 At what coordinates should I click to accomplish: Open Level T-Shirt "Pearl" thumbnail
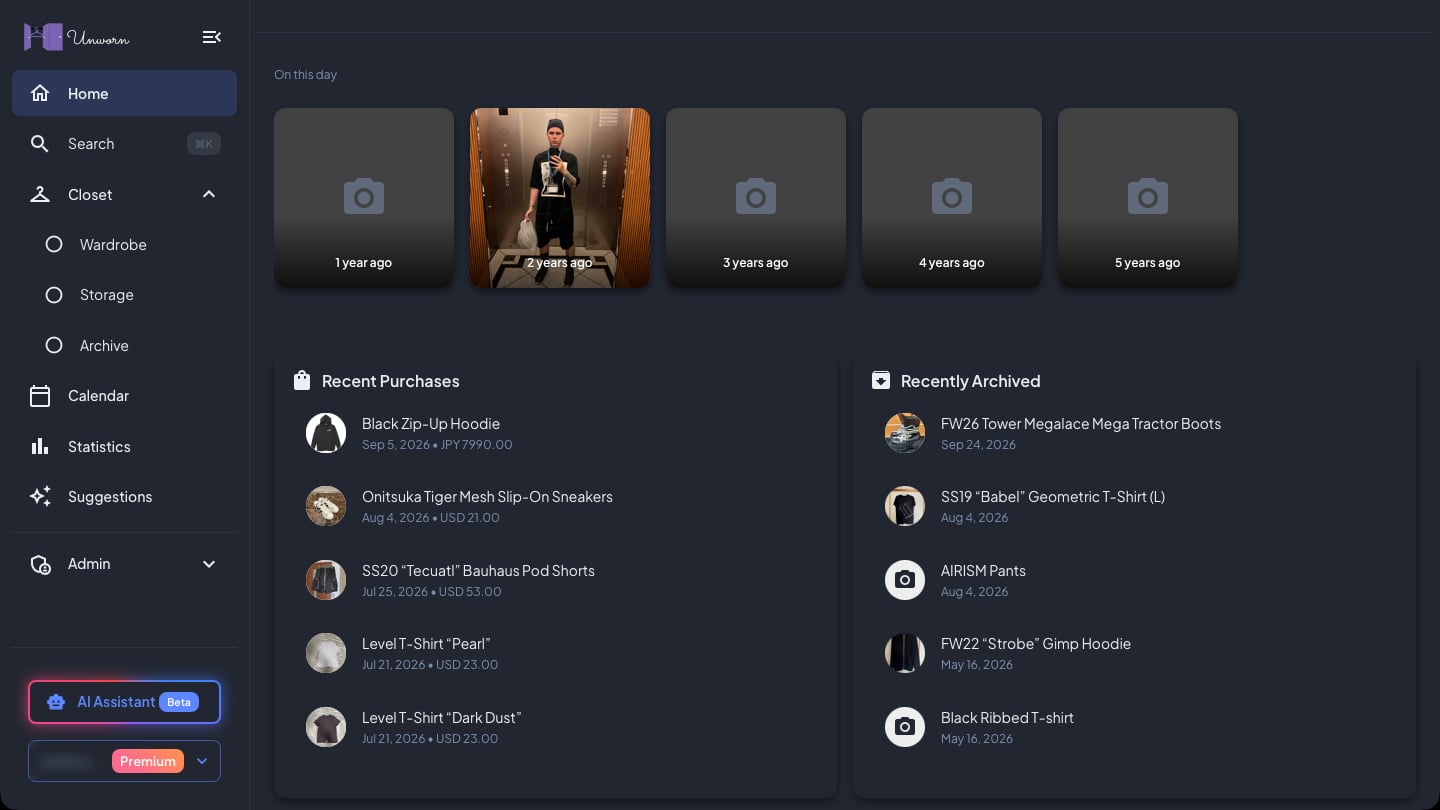(326, 653)
